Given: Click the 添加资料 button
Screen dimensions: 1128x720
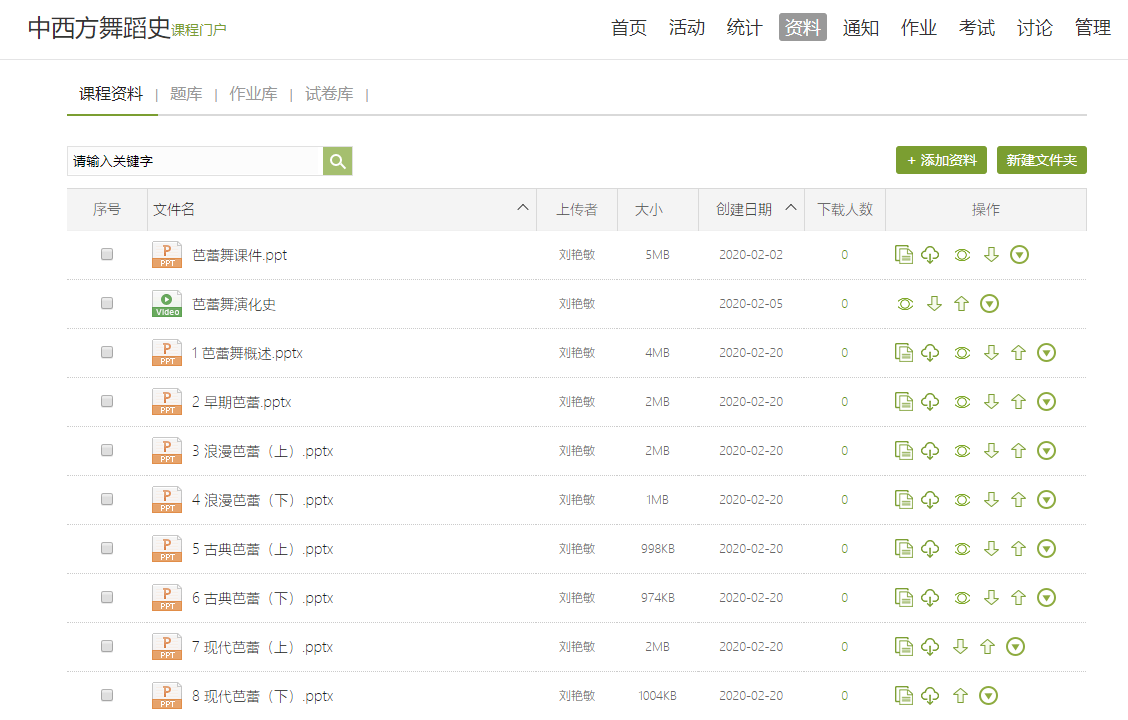Looking at the screenshot, I should (x=941, y=160).
